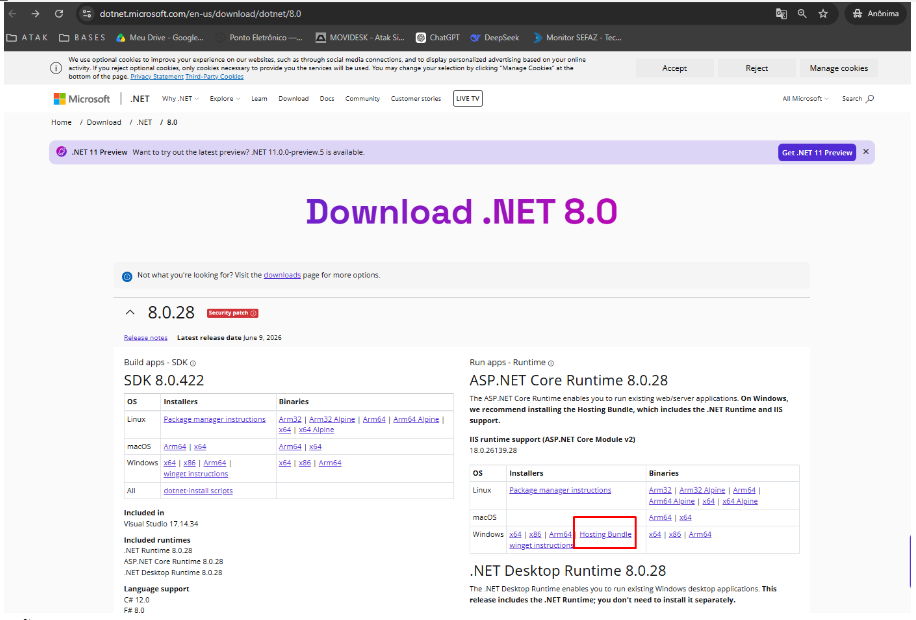916x620 pixels.
Task: Open the Community nav item
Action: 362,99
